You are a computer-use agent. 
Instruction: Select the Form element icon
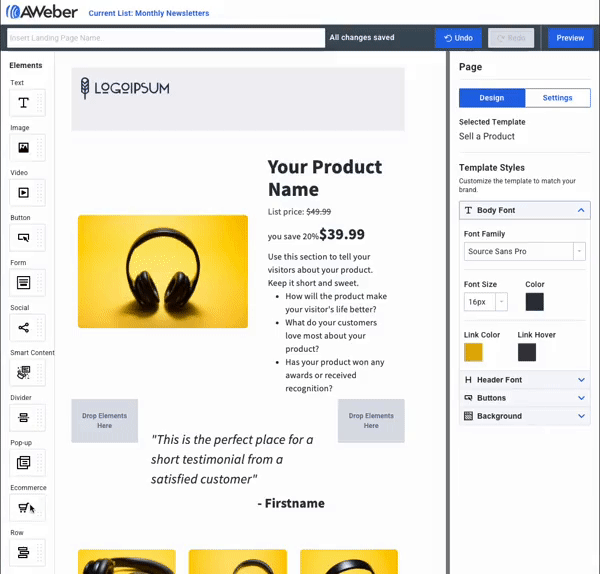(x=24, y=282)
